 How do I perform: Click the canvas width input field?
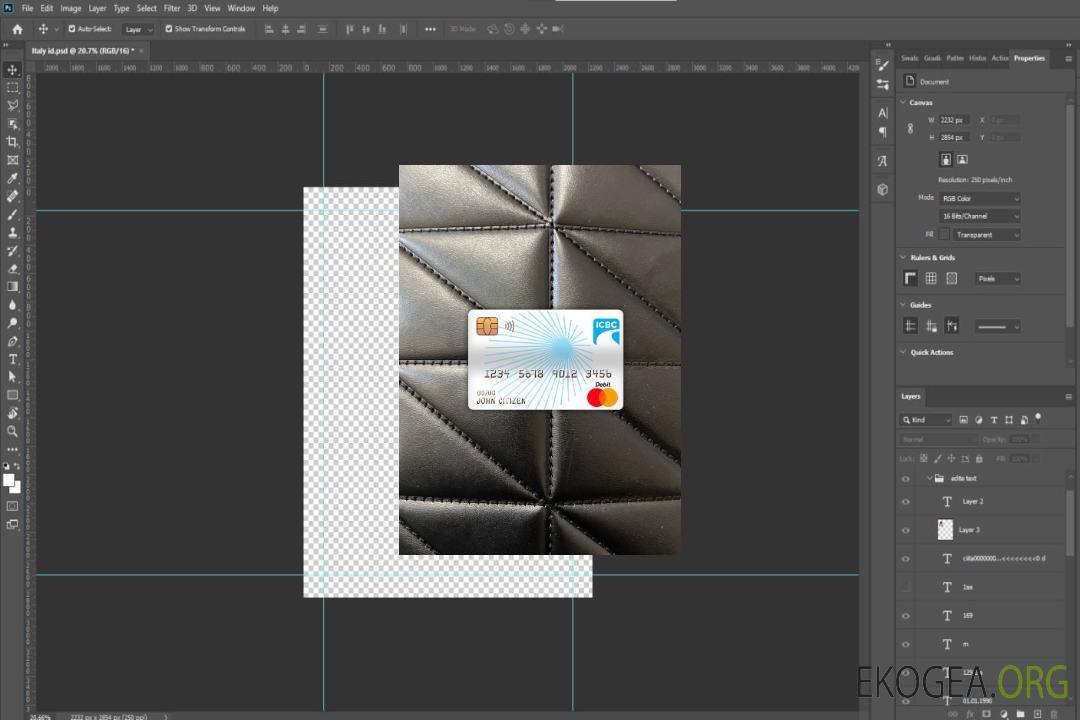point(954,120)
